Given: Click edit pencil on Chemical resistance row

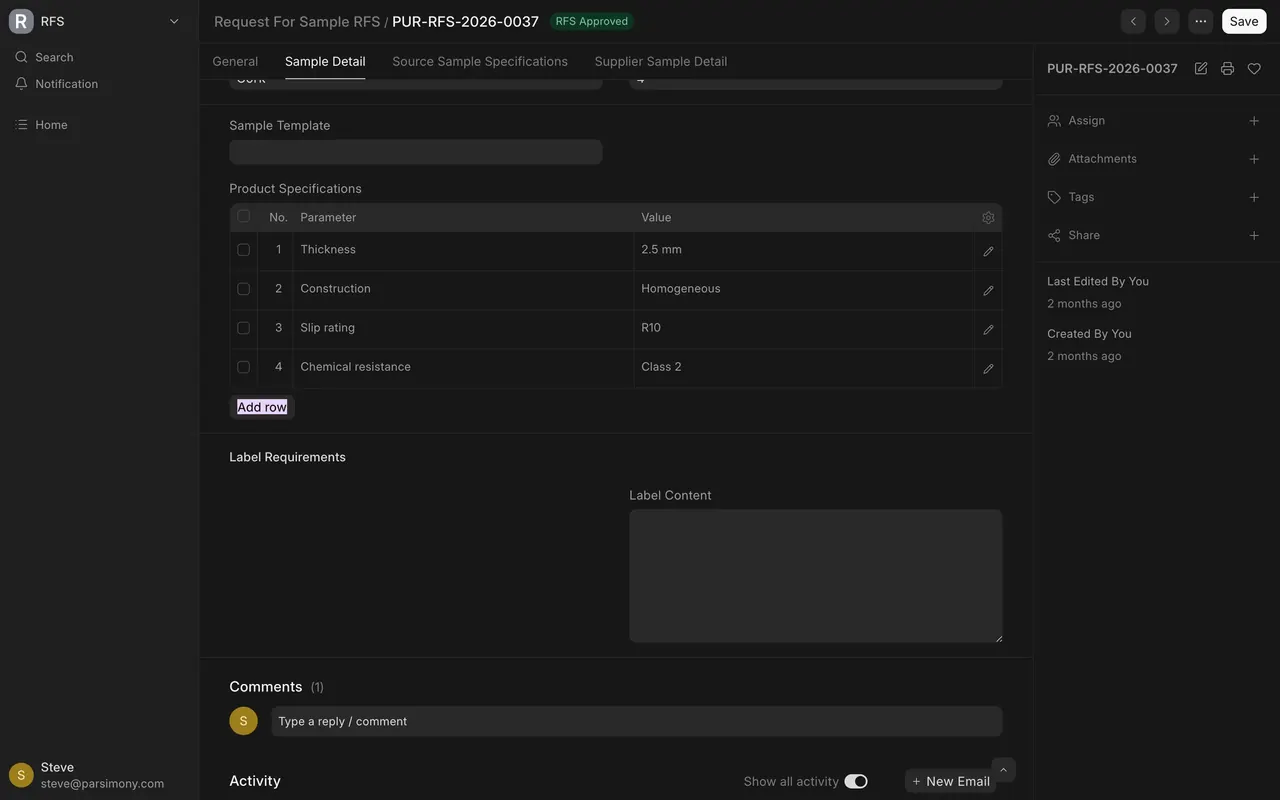Looking at the screenshot, I should (988, 368).
